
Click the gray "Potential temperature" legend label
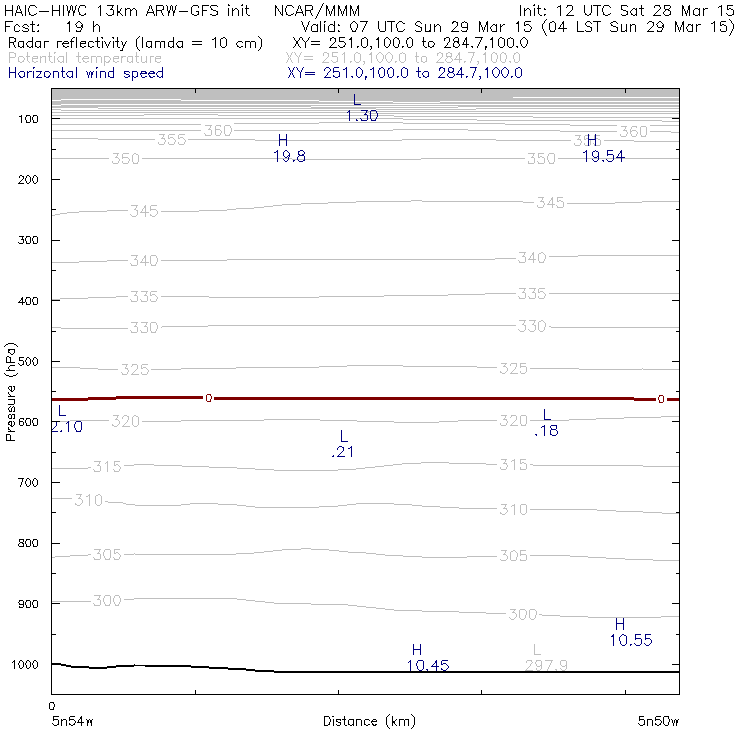(85, 58)
